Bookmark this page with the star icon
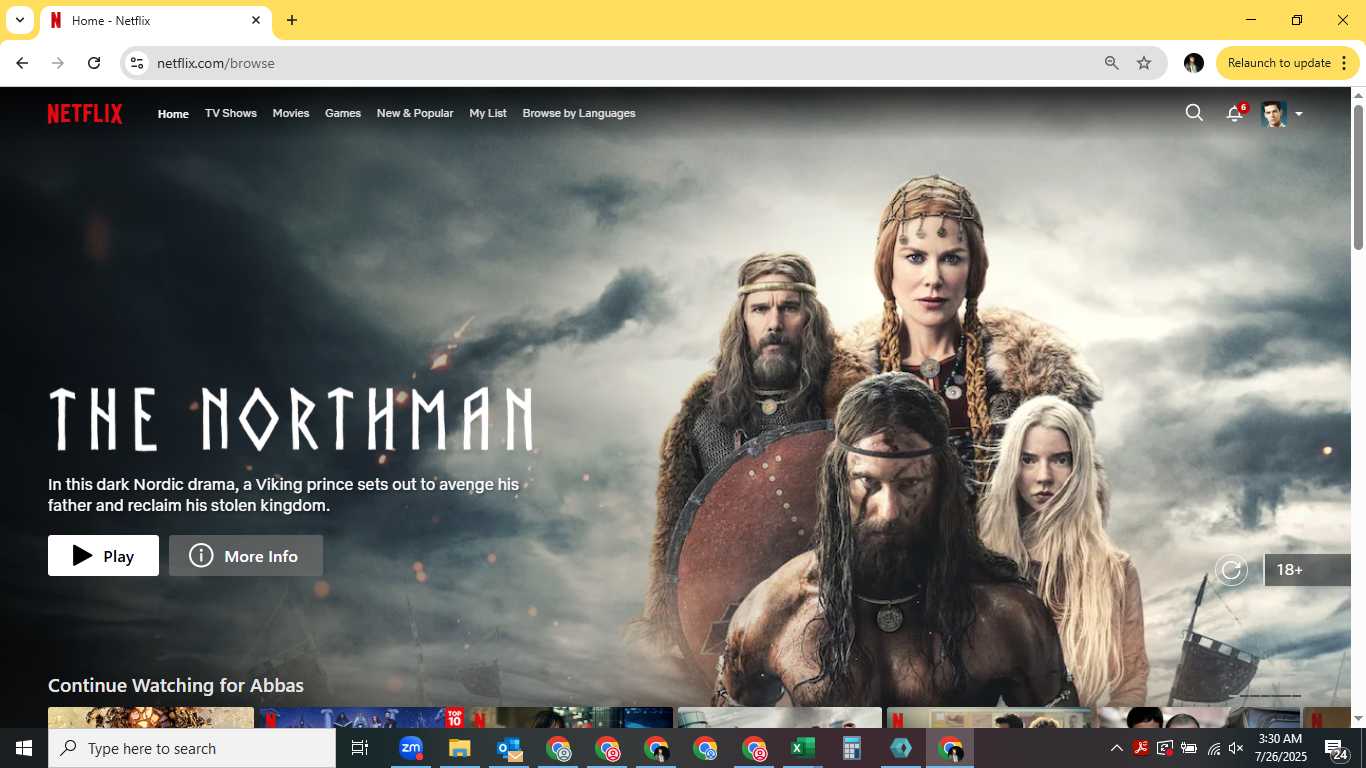1366x768 pixels. [1144, 63]
